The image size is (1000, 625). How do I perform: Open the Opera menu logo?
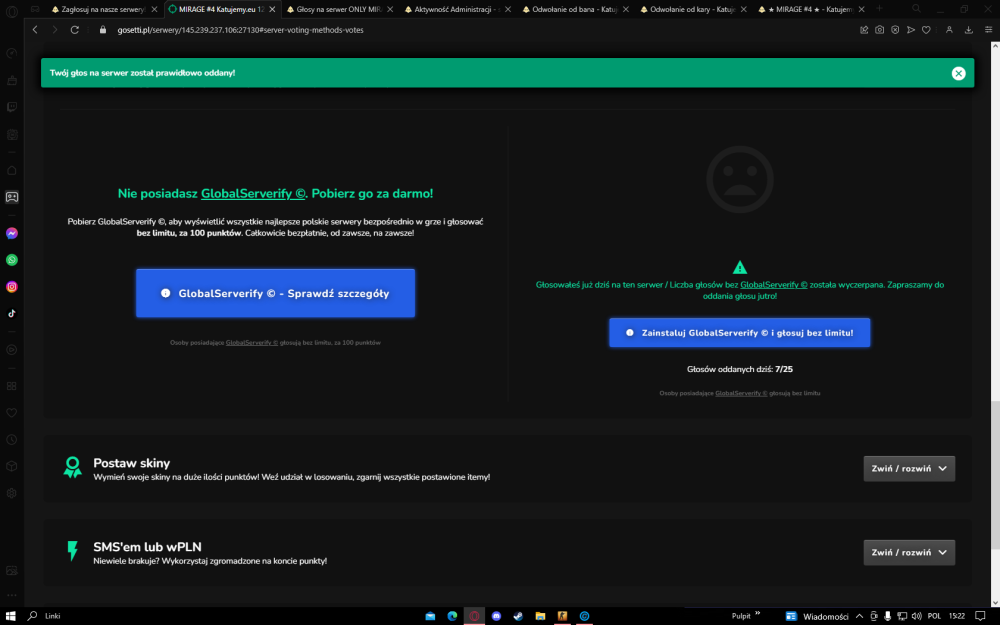(11, 11)
